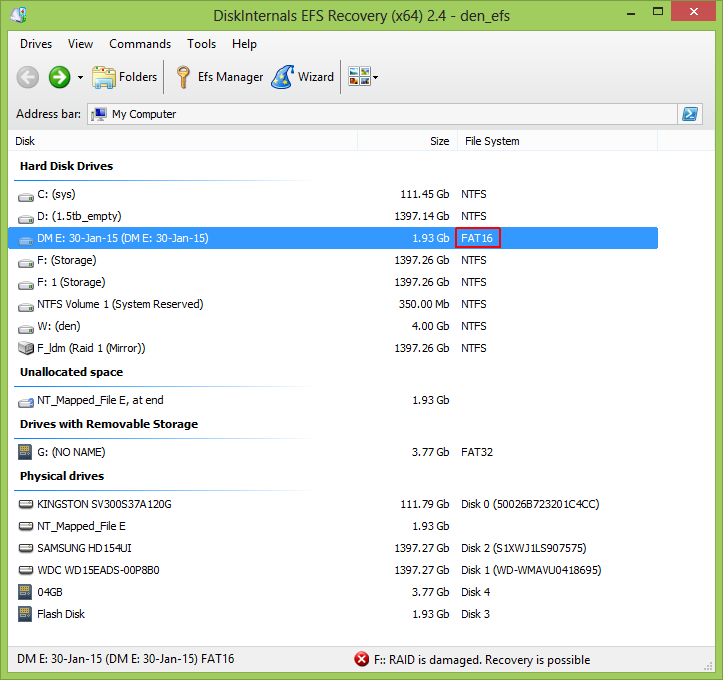Select the C: (sys) drive icon
This screenshot has width=723, height=680.
coord(26,197)
